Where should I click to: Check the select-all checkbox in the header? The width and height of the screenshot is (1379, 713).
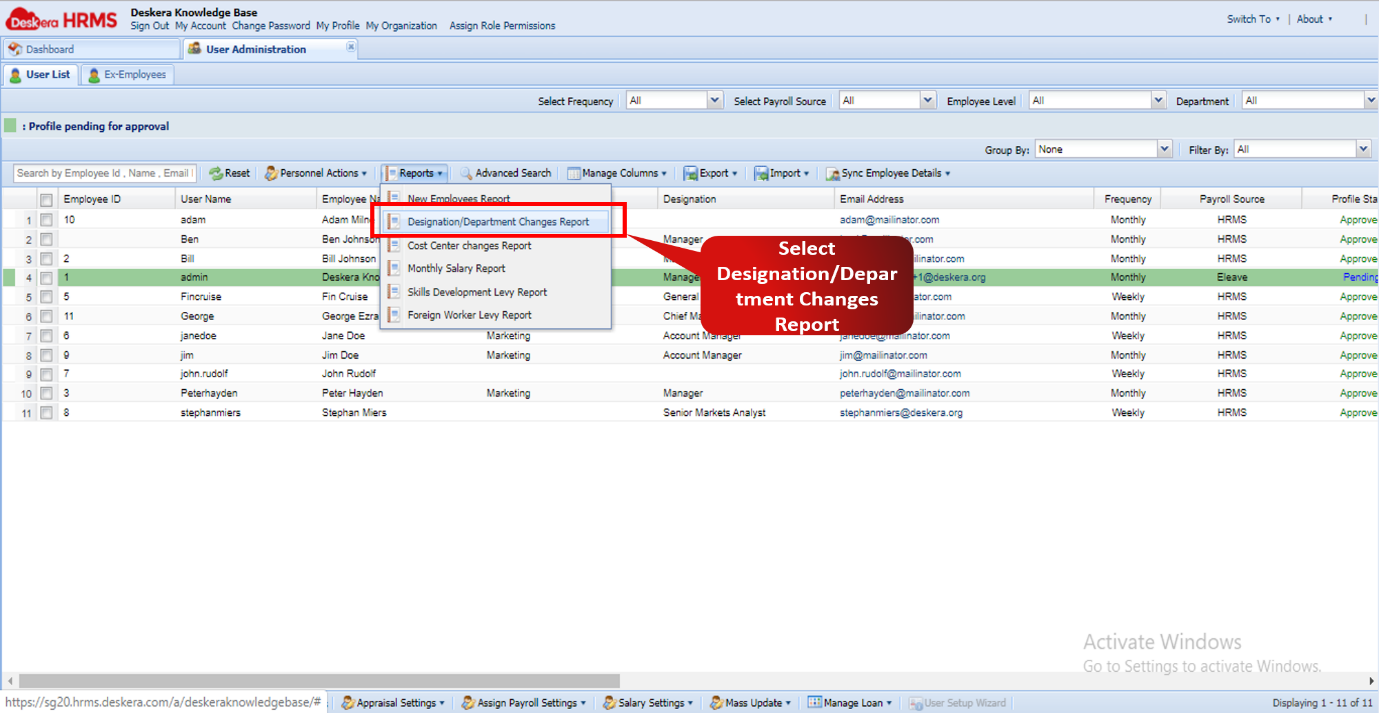(x=45, y=198)
